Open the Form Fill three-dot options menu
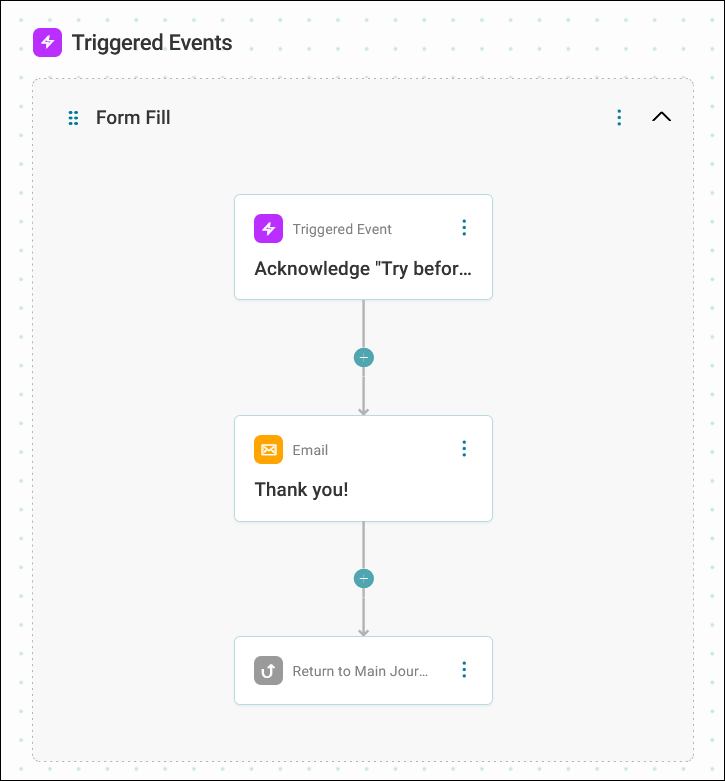725x781 pixels. click(619, 118)
